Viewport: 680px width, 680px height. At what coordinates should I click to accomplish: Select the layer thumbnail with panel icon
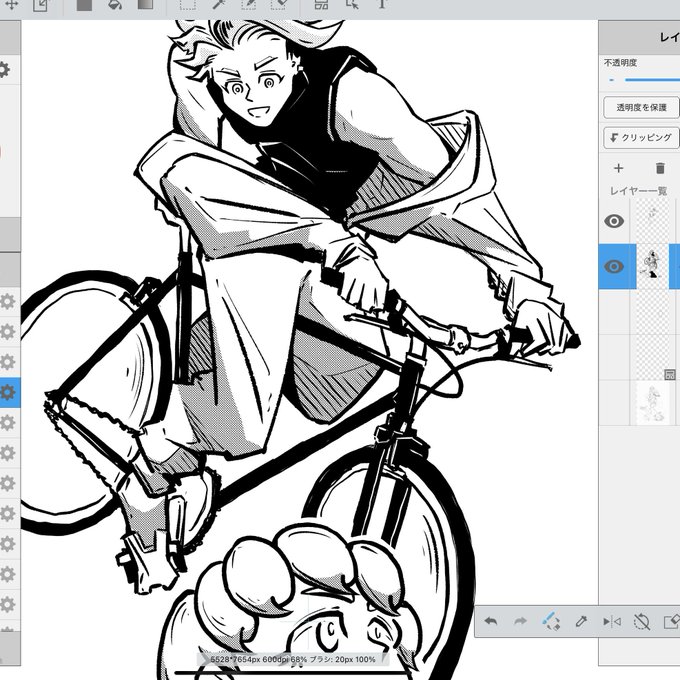click(654, 357)
